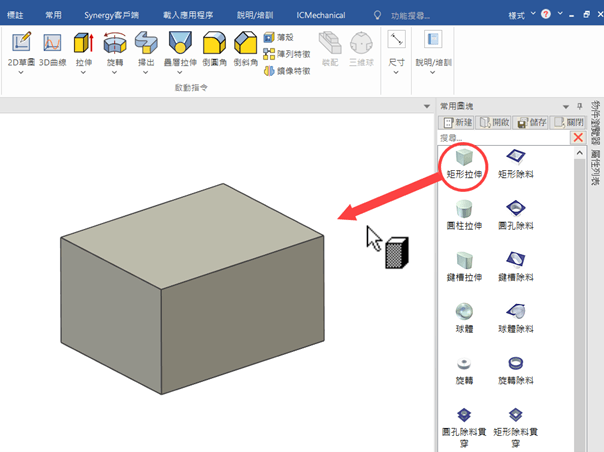Activate the 拉伸 extrude tool
The image size is (604, 452).
pos(84,48)
